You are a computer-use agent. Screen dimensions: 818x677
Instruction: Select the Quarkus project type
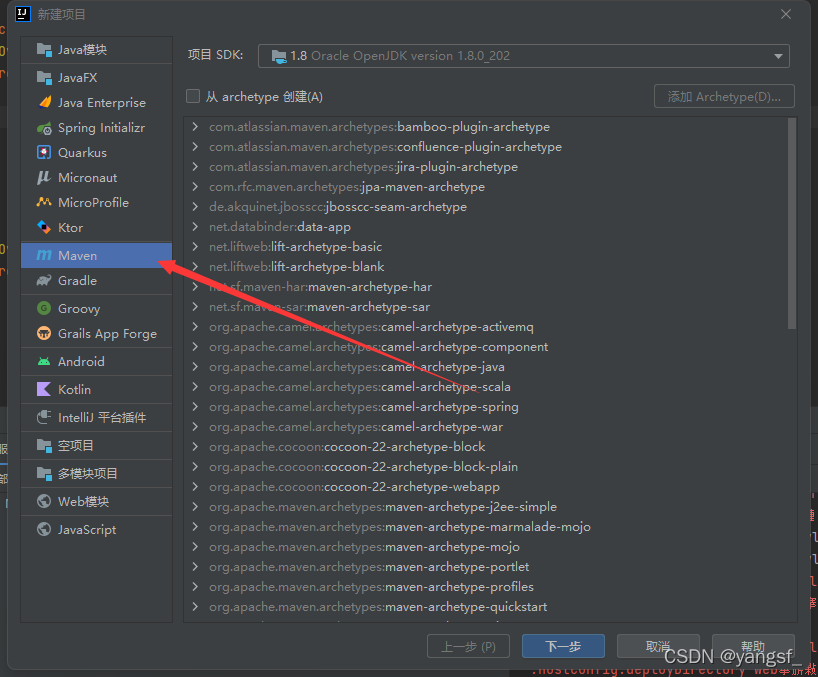(97, 153)
